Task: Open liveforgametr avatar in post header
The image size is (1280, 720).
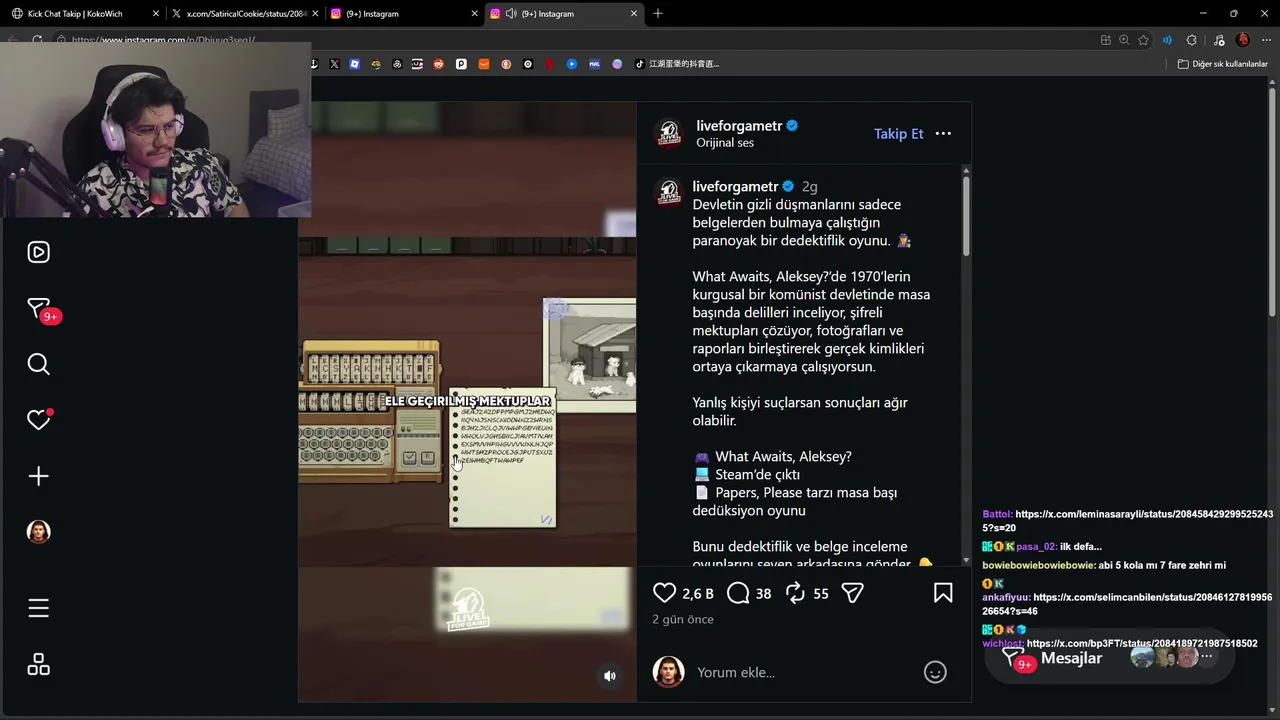Action: (x=668, y=134)
